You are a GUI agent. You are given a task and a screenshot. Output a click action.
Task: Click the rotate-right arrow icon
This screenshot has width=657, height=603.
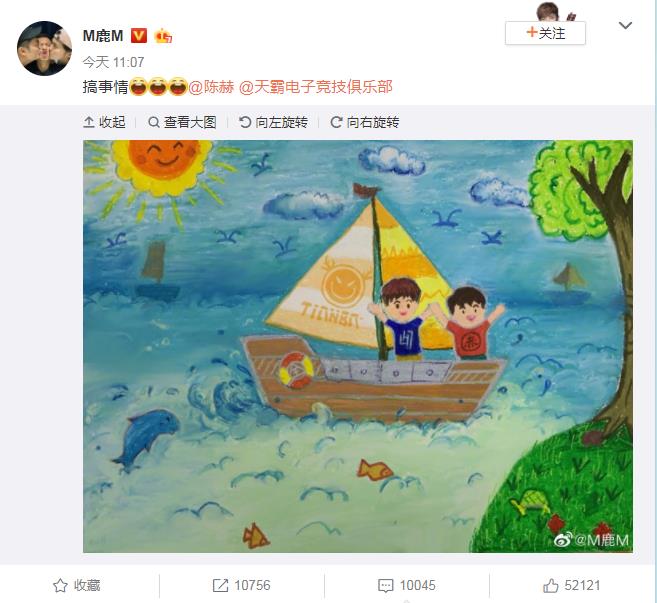click(336, 122)
